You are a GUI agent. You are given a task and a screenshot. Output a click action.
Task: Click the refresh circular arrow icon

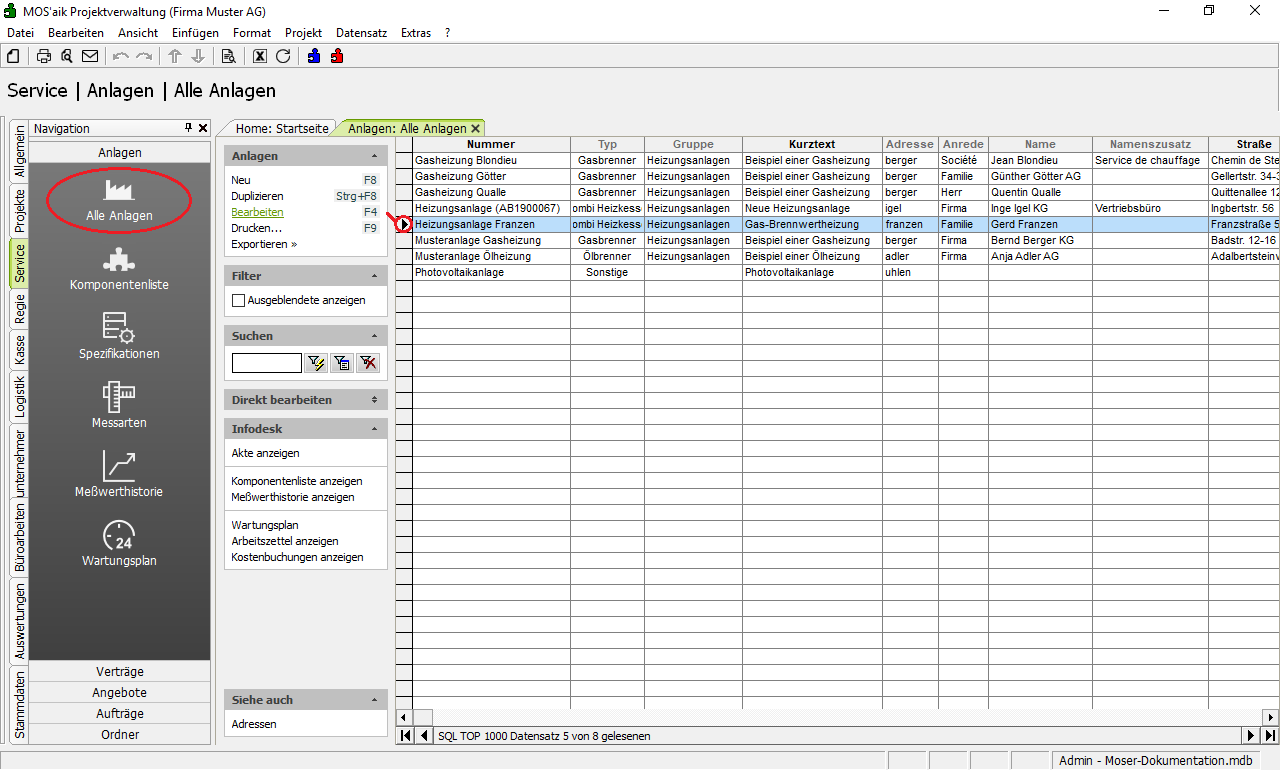coord(283,56)
